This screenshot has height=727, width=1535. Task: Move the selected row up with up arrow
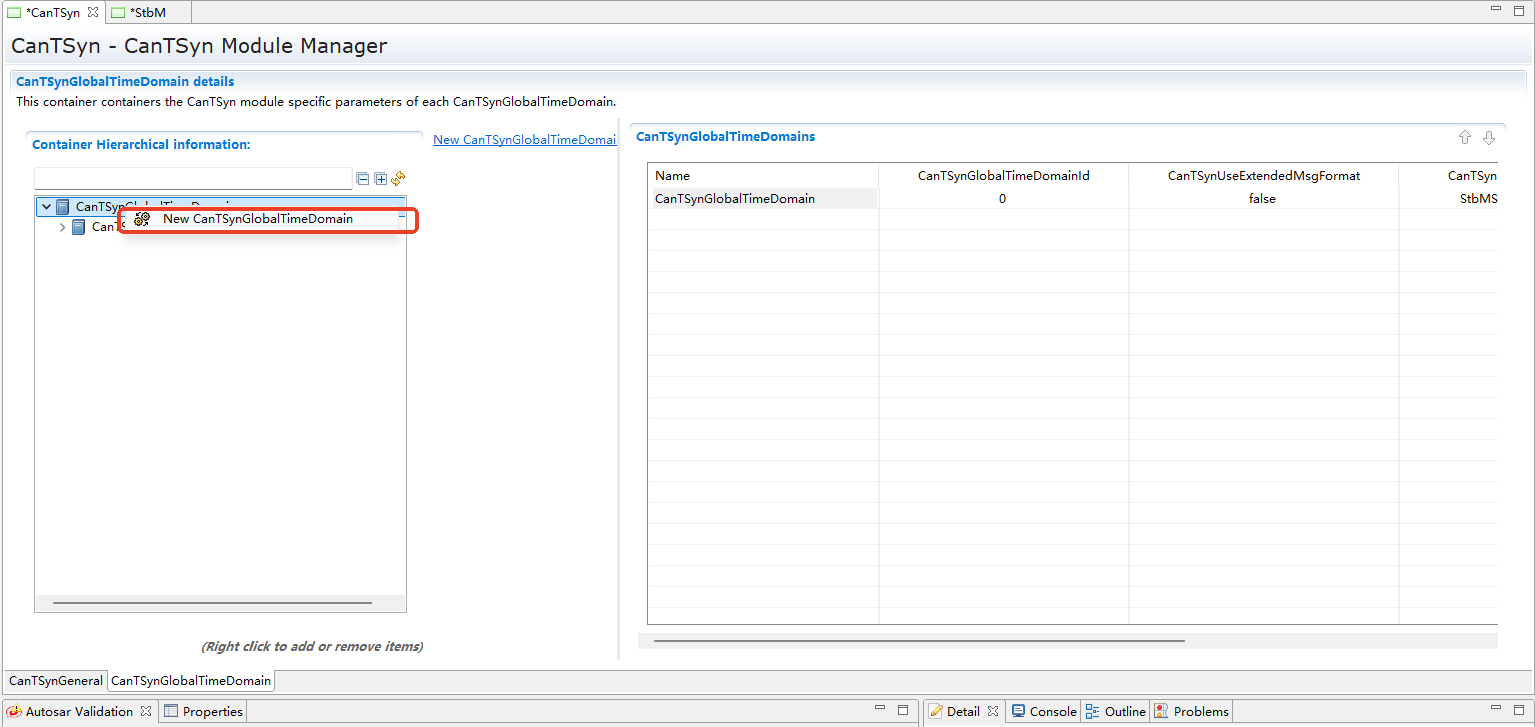click(1465, 138)
